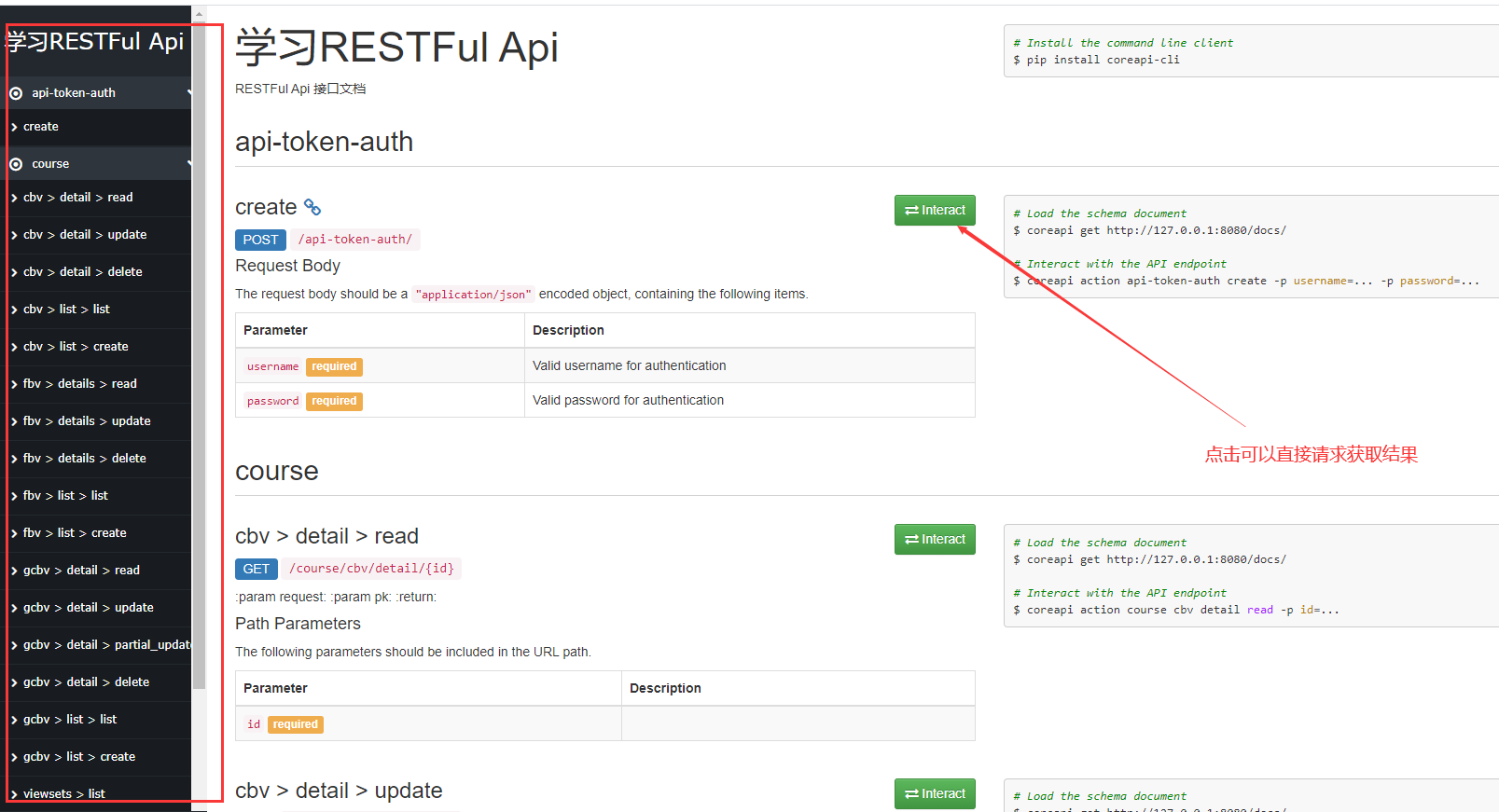Click the course section heading
Screen dimensions: 1499x812
tap(277, 472)
